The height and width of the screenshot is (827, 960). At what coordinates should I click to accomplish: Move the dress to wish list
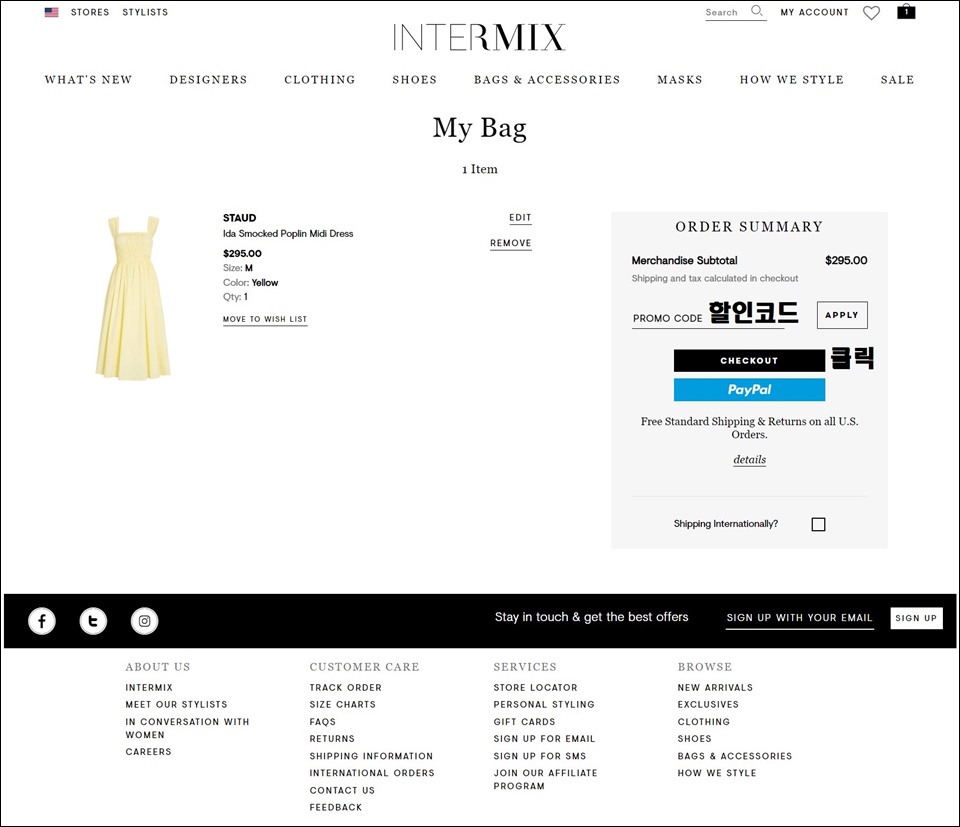click(265, 320)
